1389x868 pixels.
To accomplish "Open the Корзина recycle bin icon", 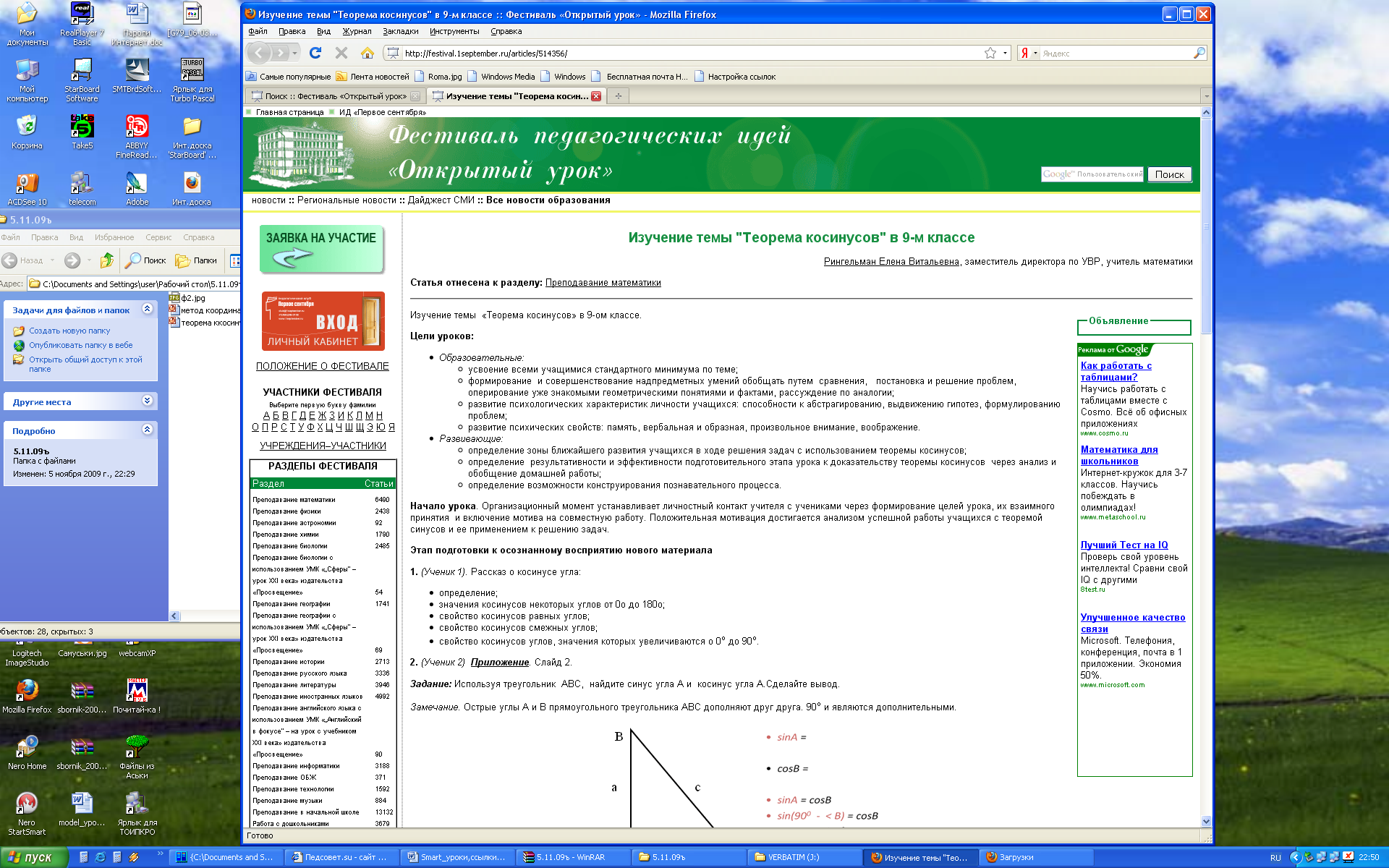I will [x=27, y=132].
